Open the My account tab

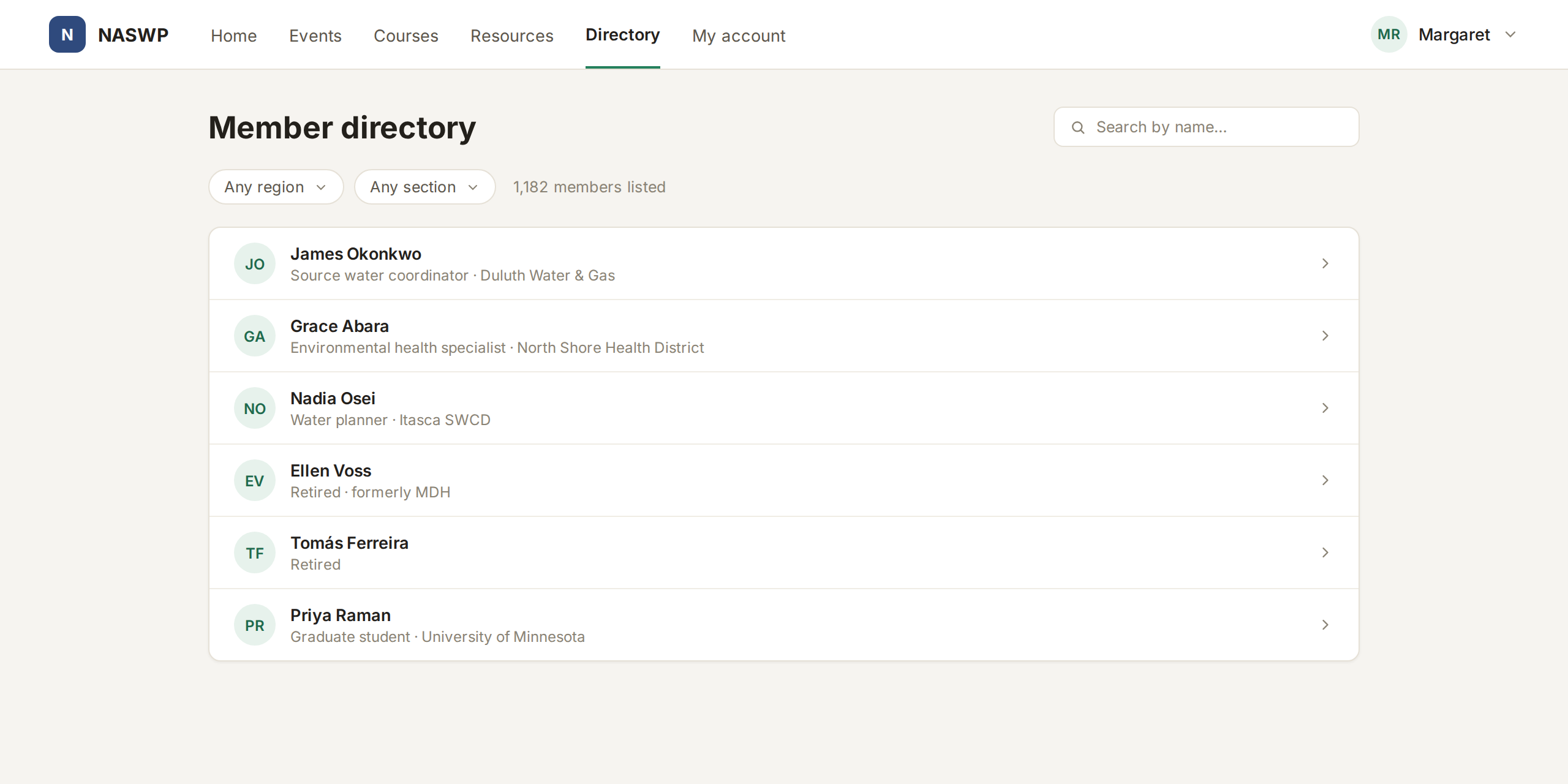tap(739, 36)
